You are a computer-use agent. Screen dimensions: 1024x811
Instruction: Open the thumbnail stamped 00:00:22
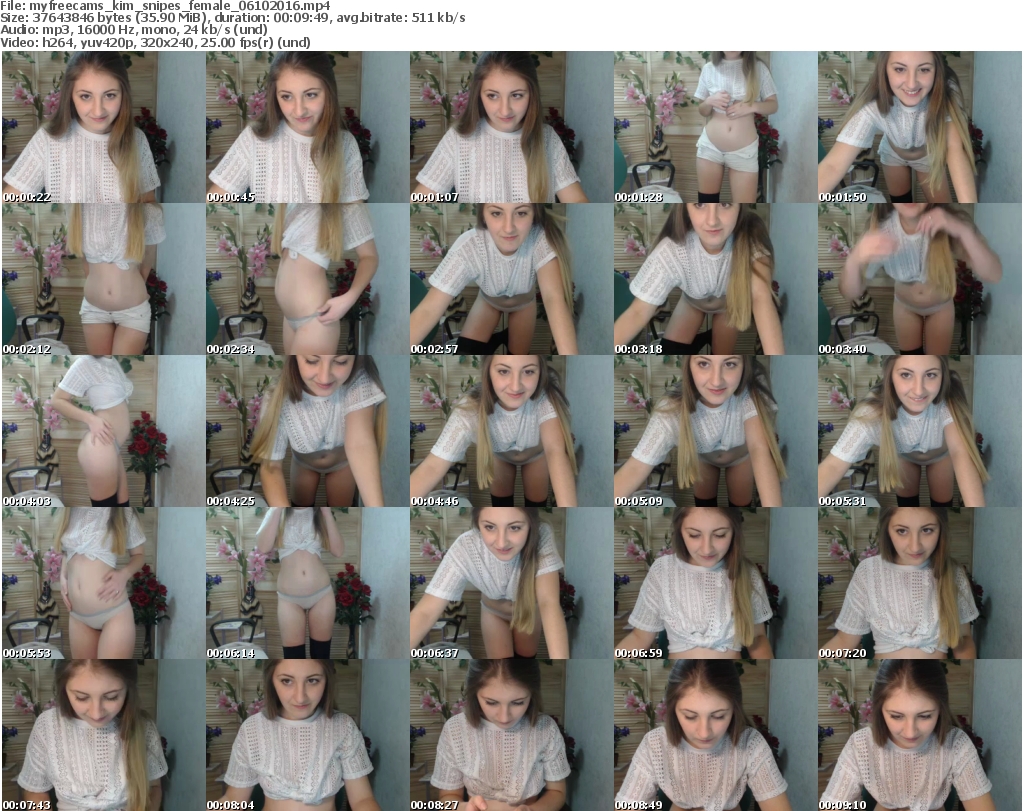tap(104, 127)
